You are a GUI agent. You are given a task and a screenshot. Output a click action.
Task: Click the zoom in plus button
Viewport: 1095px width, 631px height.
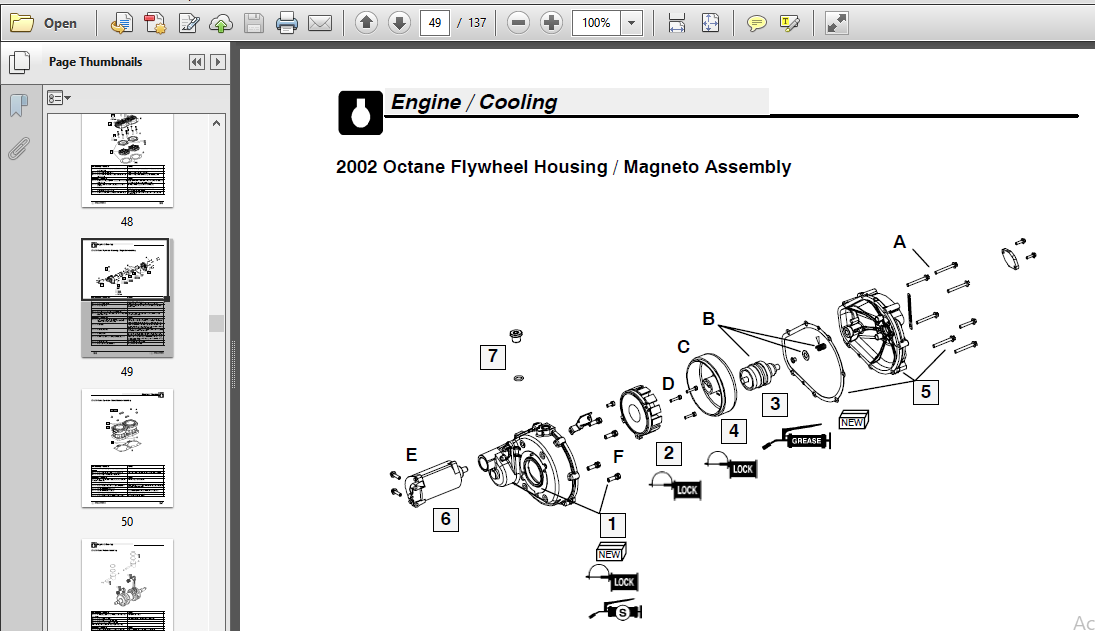[x=551, y=23]
